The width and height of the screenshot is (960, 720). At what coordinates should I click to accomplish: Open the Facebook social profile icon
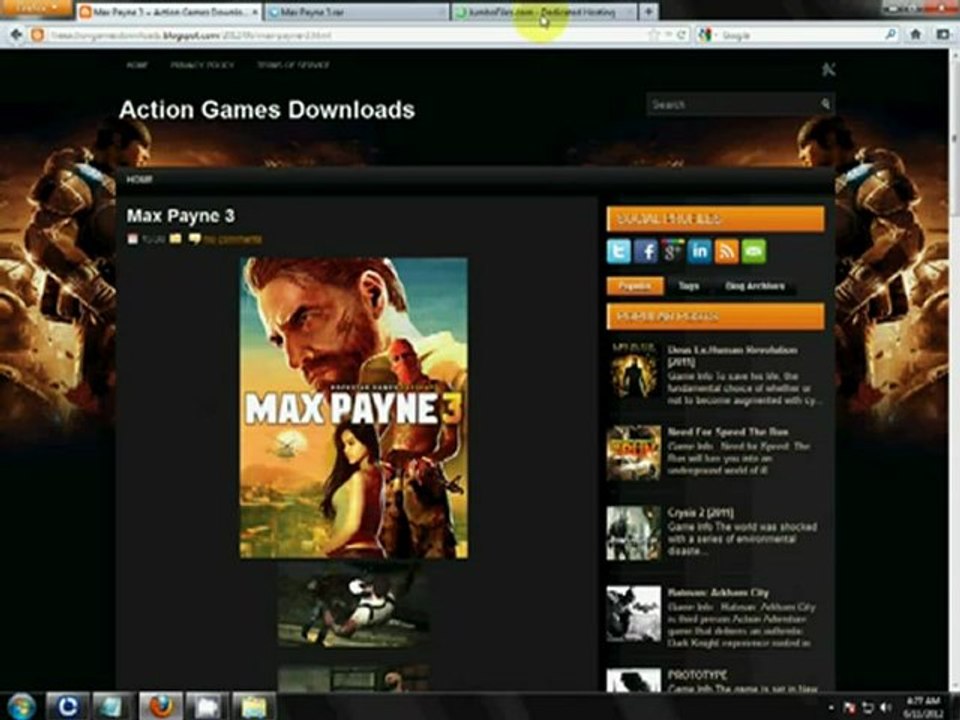(x=645, y=252)
